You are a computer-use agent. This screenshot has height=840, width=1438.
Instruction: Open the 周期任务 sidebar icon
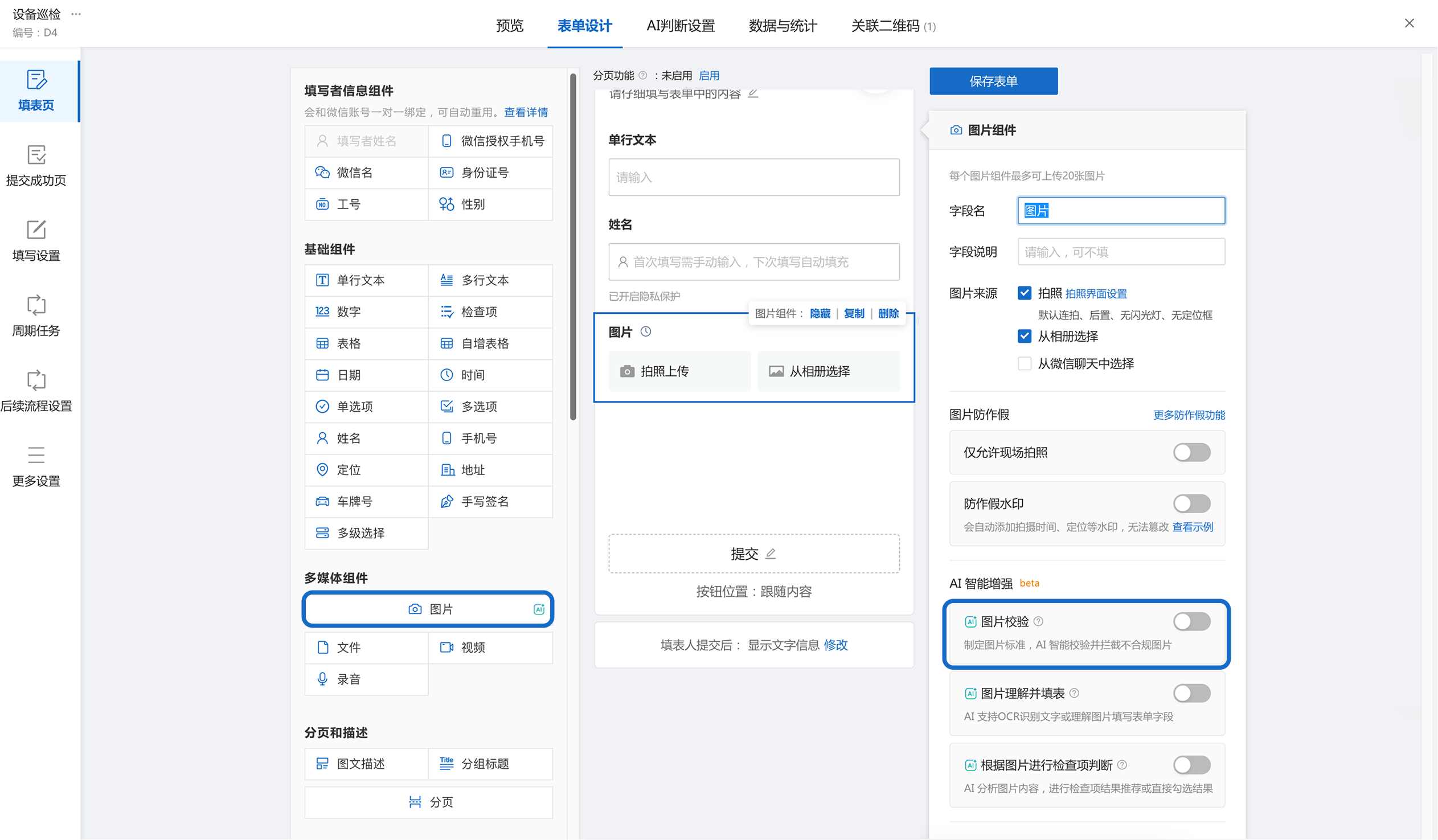[x=36, y=305]
